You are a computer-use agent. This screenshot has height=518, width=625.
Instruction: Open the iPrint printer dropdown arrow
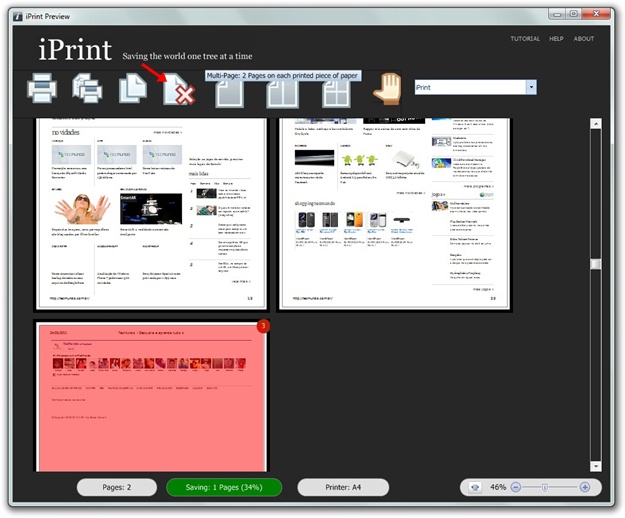tap(531, 87)
